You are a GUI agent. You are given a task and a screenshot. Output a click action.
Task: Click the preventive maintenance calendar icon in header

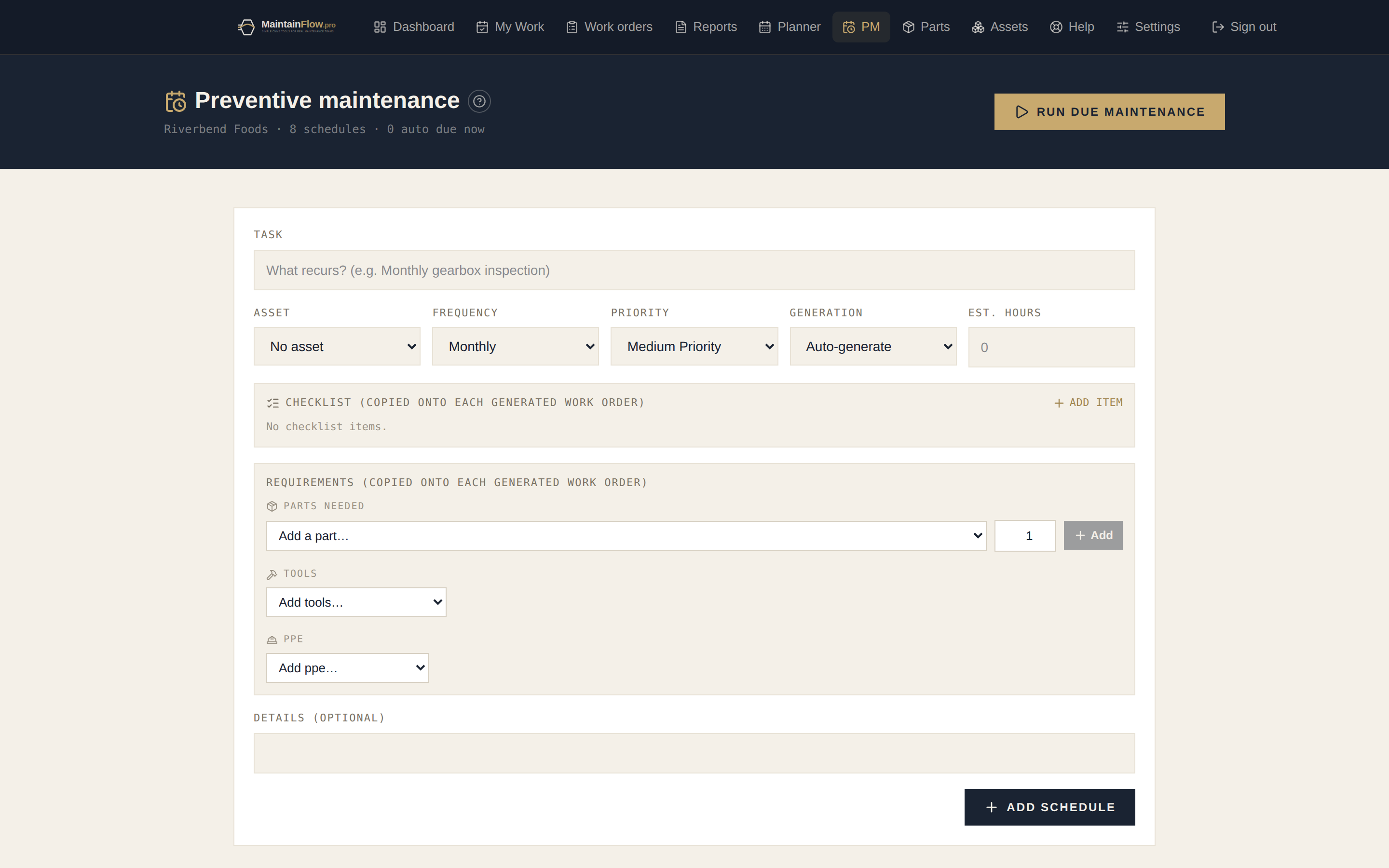click(176, 101)
